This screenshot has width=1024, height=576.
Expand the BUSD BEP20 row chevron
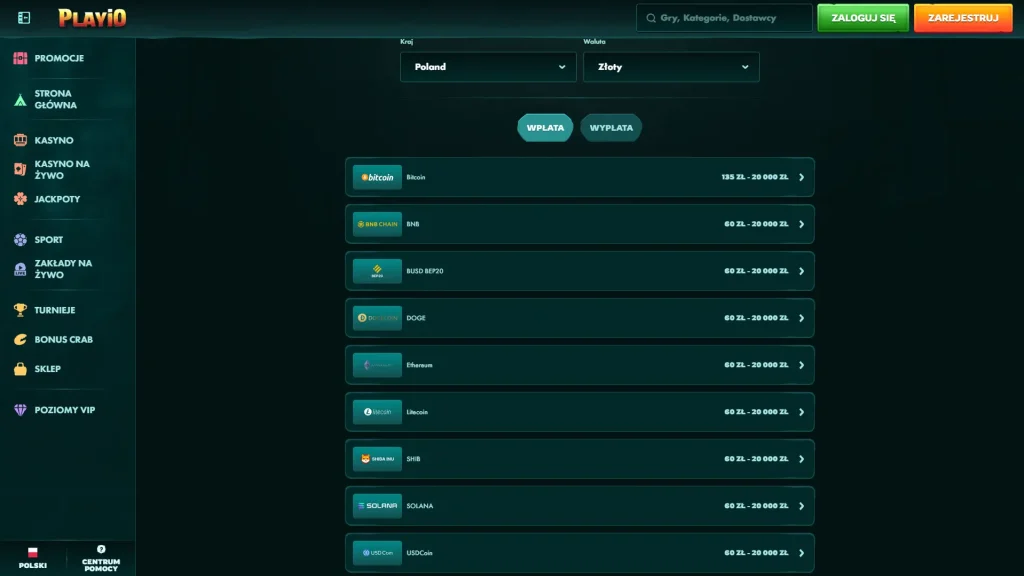coord(801,271)
